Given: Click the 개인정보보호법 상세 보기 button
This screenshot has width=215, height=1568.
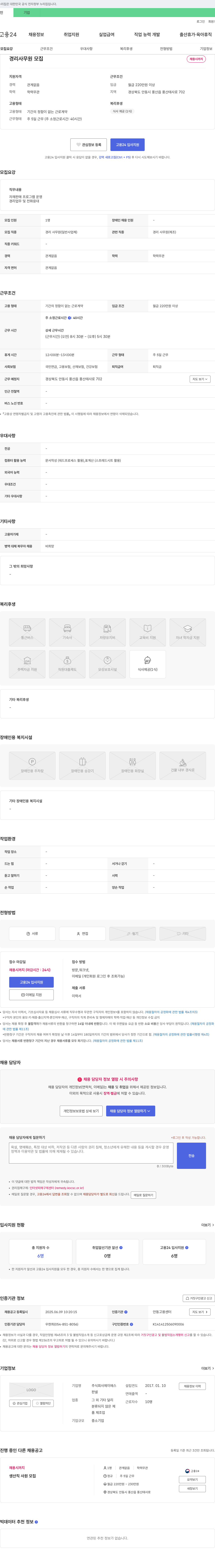Looking at the screenshot, I should (81, 1111).
